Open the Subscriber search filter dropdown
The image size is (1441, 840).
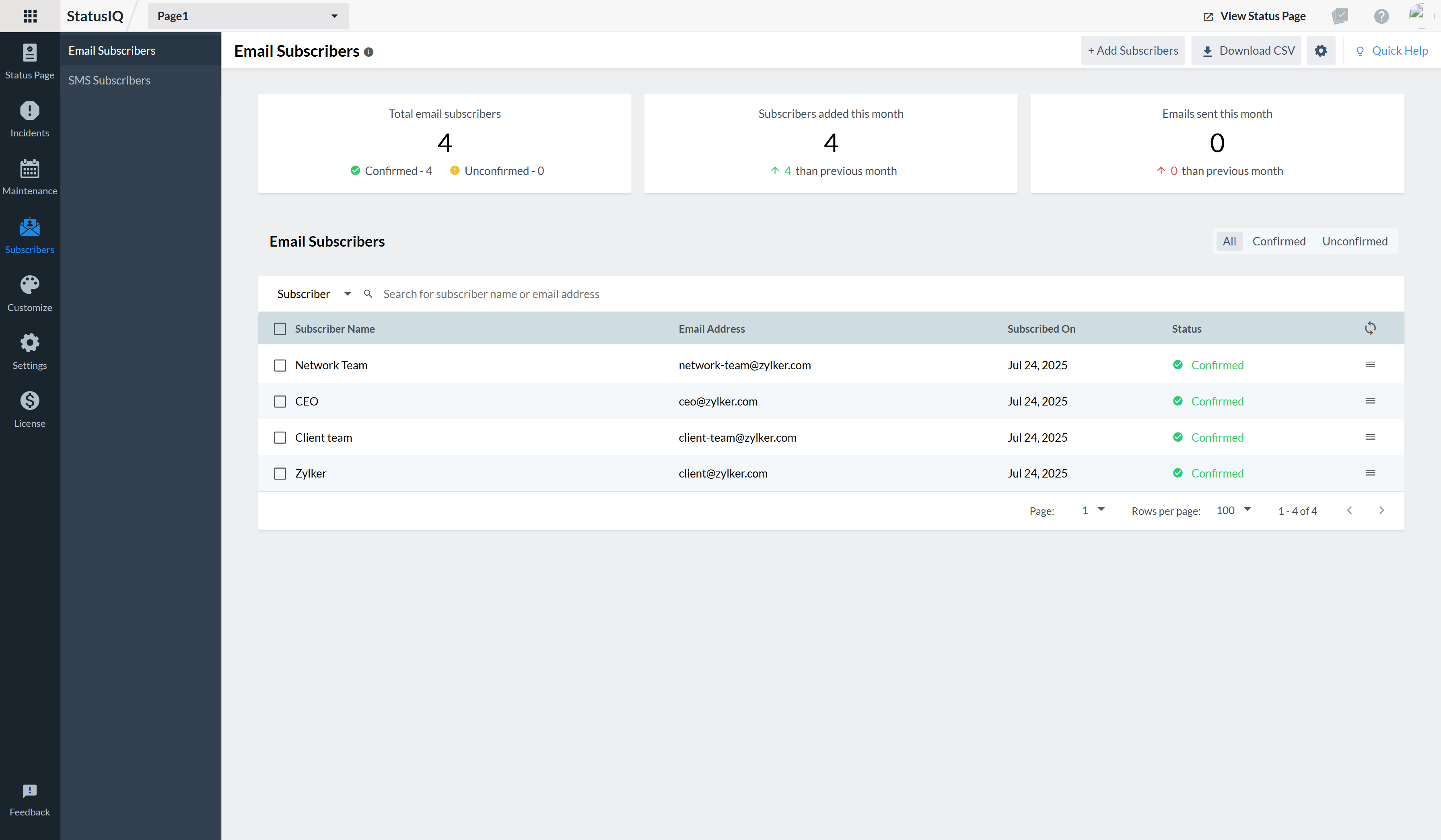click(x=313, y=294)
